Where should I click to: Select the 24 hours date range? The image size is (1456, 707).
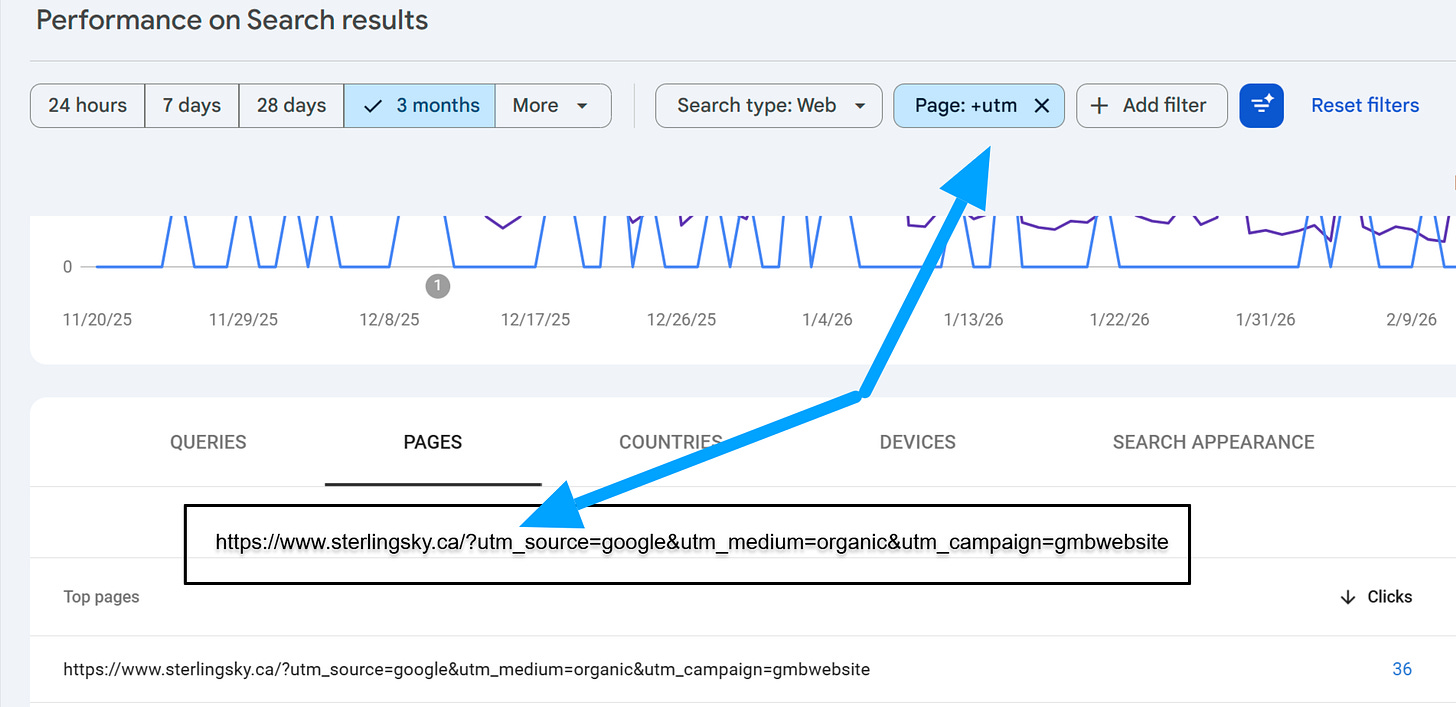[87, 104]
